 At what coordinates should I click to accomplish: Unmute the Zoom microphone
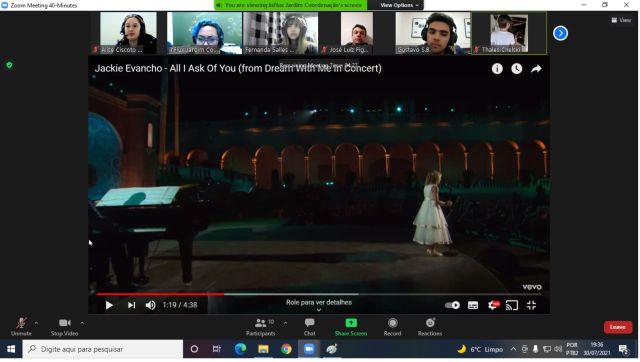[x=21, y=326]
